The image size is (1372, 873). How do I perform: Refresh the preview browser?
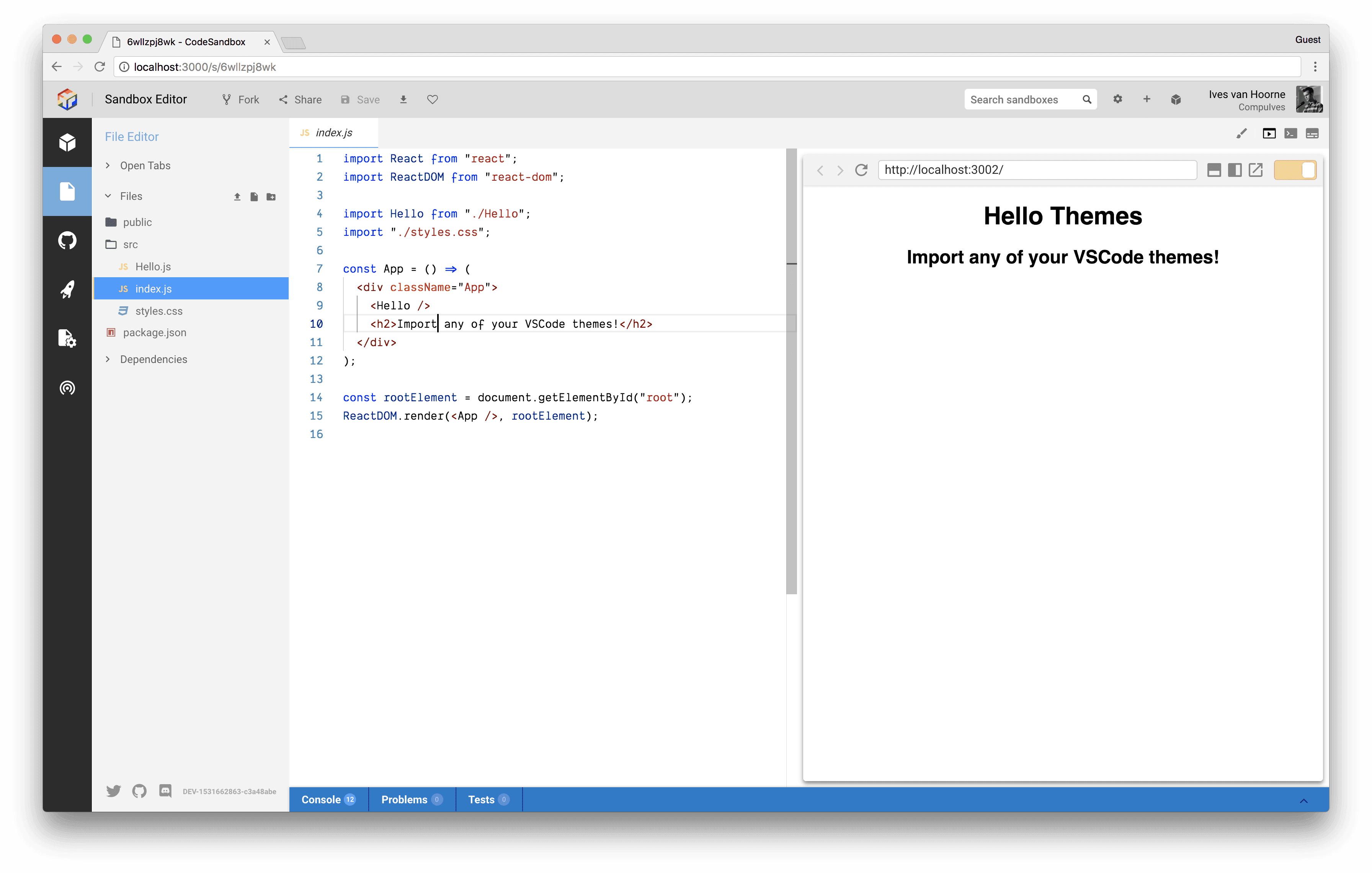point(861,170)
